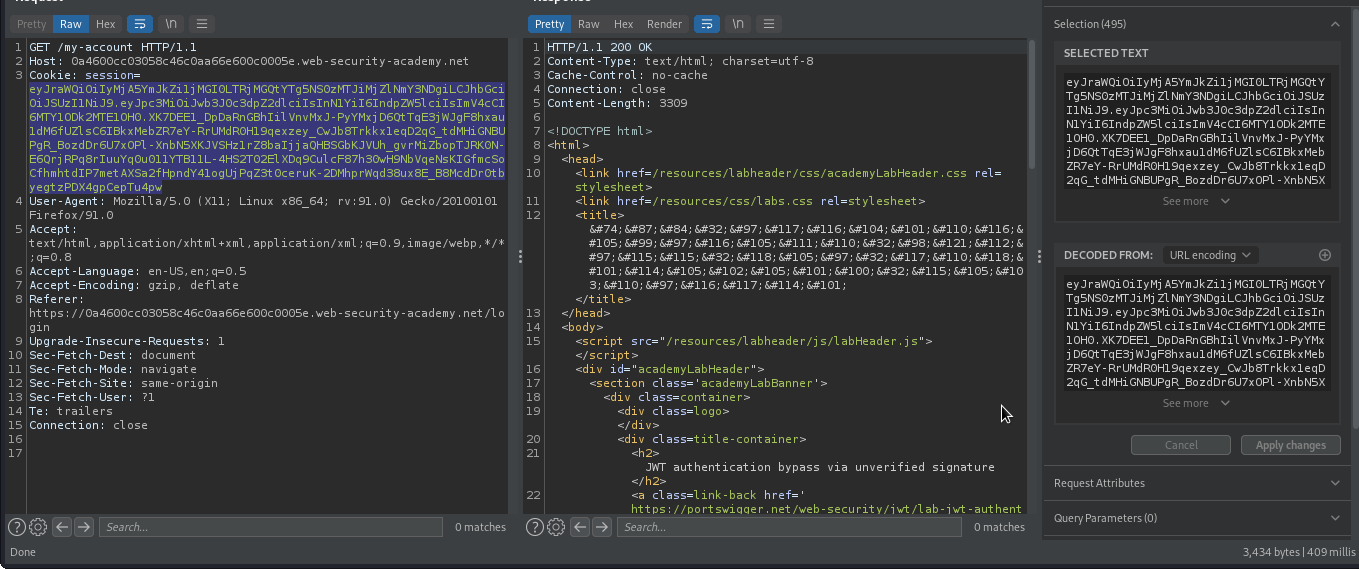Show non-printable characters in Request panel

171,24
